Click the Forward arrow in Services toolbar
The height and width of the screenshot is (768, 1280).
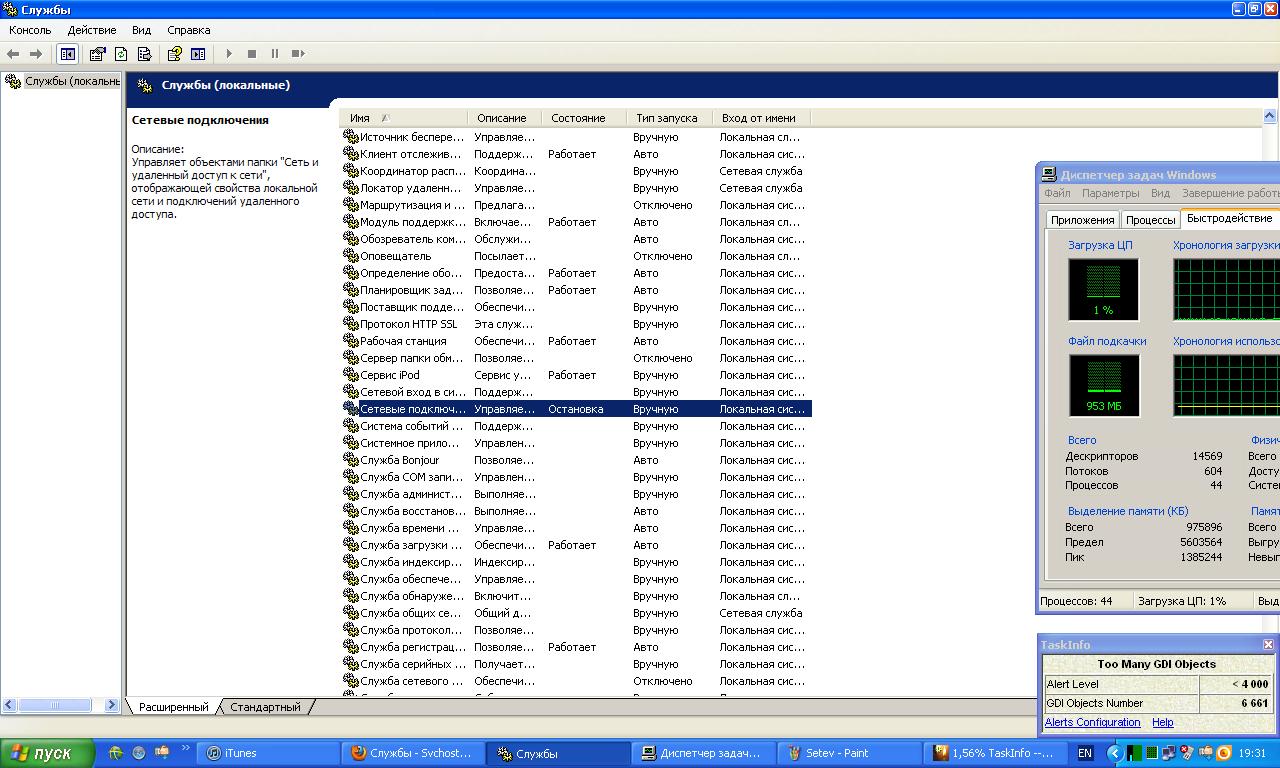coord(36,54)
